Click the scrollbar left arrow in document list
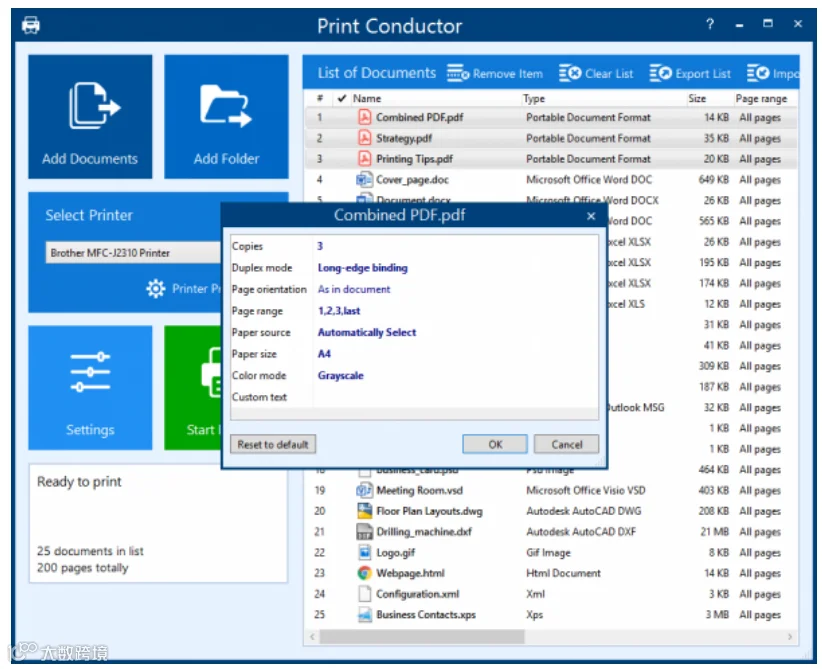Viewport: 822px width, 669px height. pos(312,636)
